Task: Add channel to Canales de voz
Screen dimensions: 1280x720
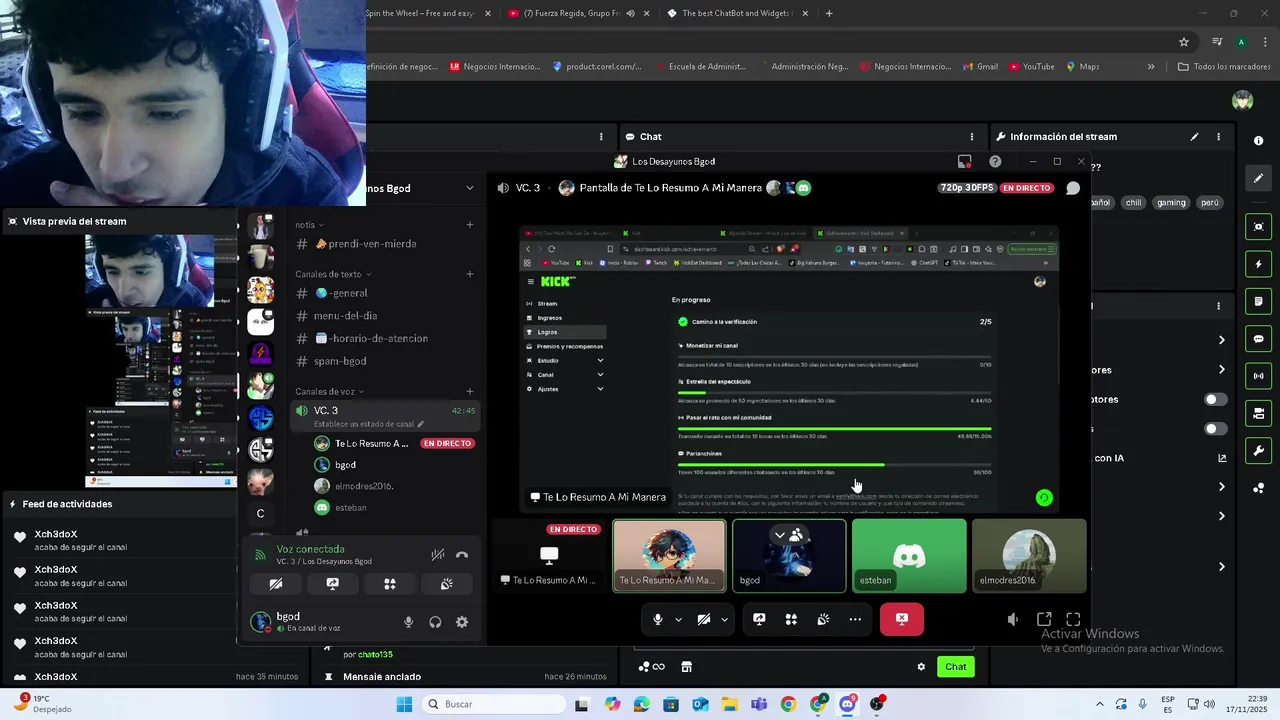Action: [470, 391]
